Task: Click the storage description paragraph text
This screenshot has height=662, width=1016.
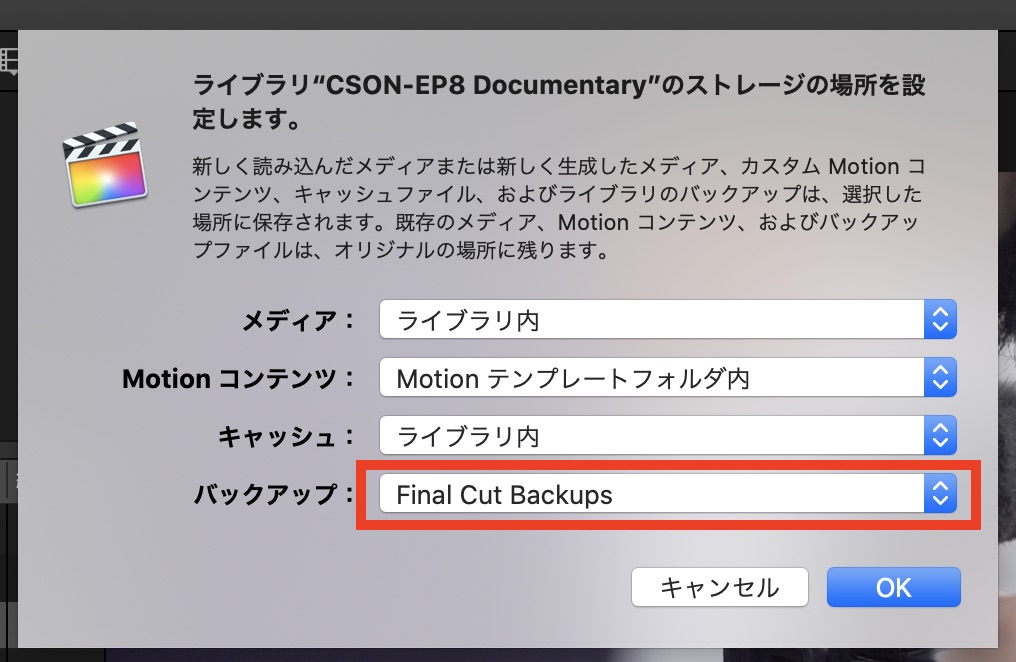Action: pos(558,208)
